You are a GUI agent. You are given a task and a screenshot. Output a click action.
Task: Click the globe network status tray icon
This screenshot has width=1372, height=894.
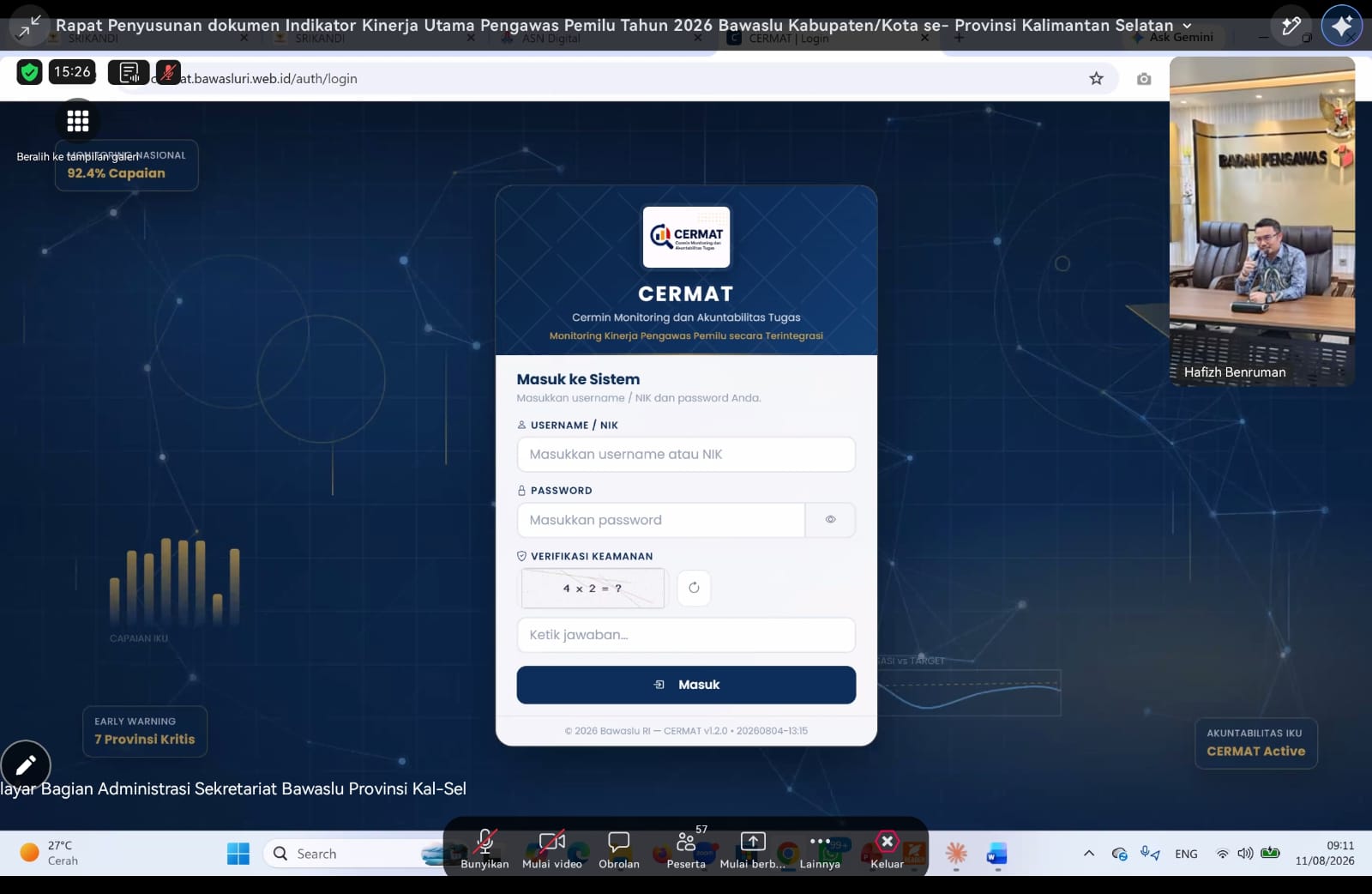tap(1119, 854)
